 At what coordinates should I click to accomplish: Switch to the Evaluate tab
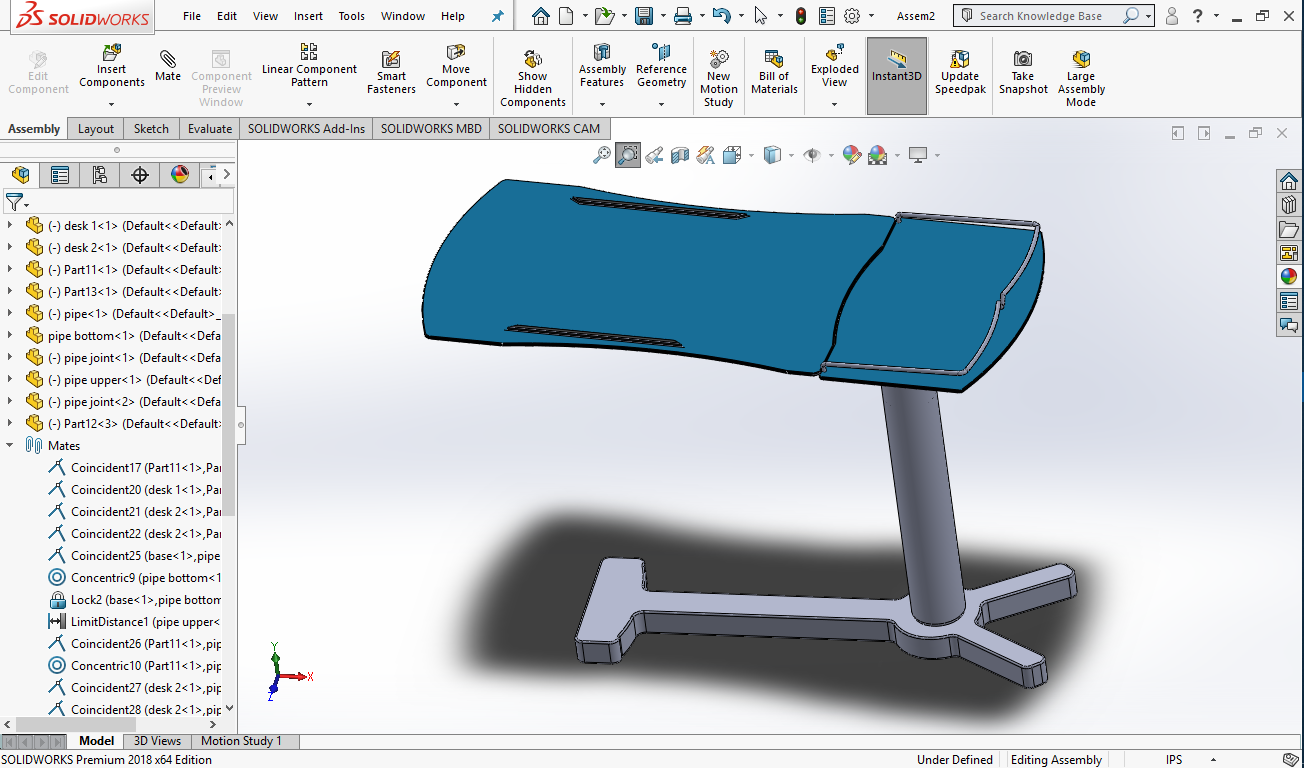click(x=210, y=128)
